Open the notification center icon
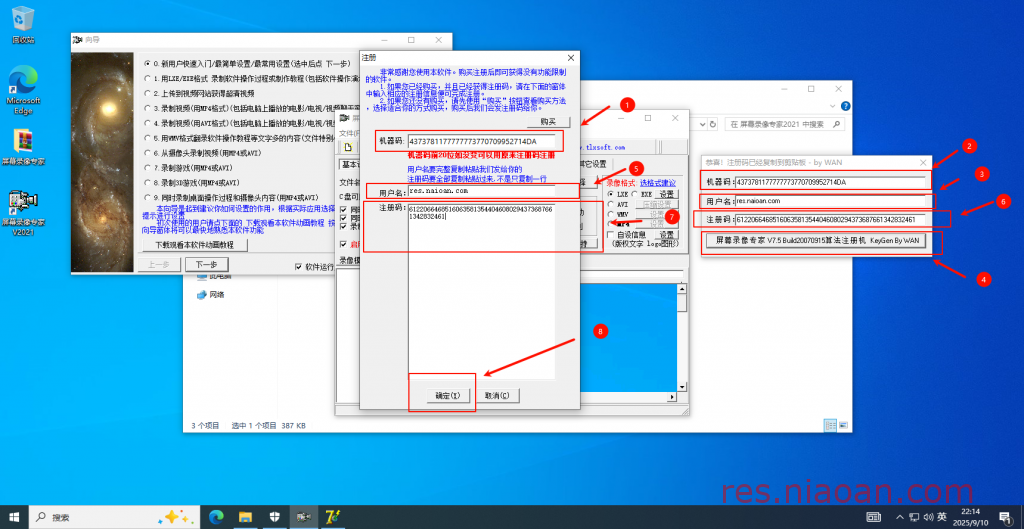This screenshot has width=1024, height=529. click(x=1007, y=517)
